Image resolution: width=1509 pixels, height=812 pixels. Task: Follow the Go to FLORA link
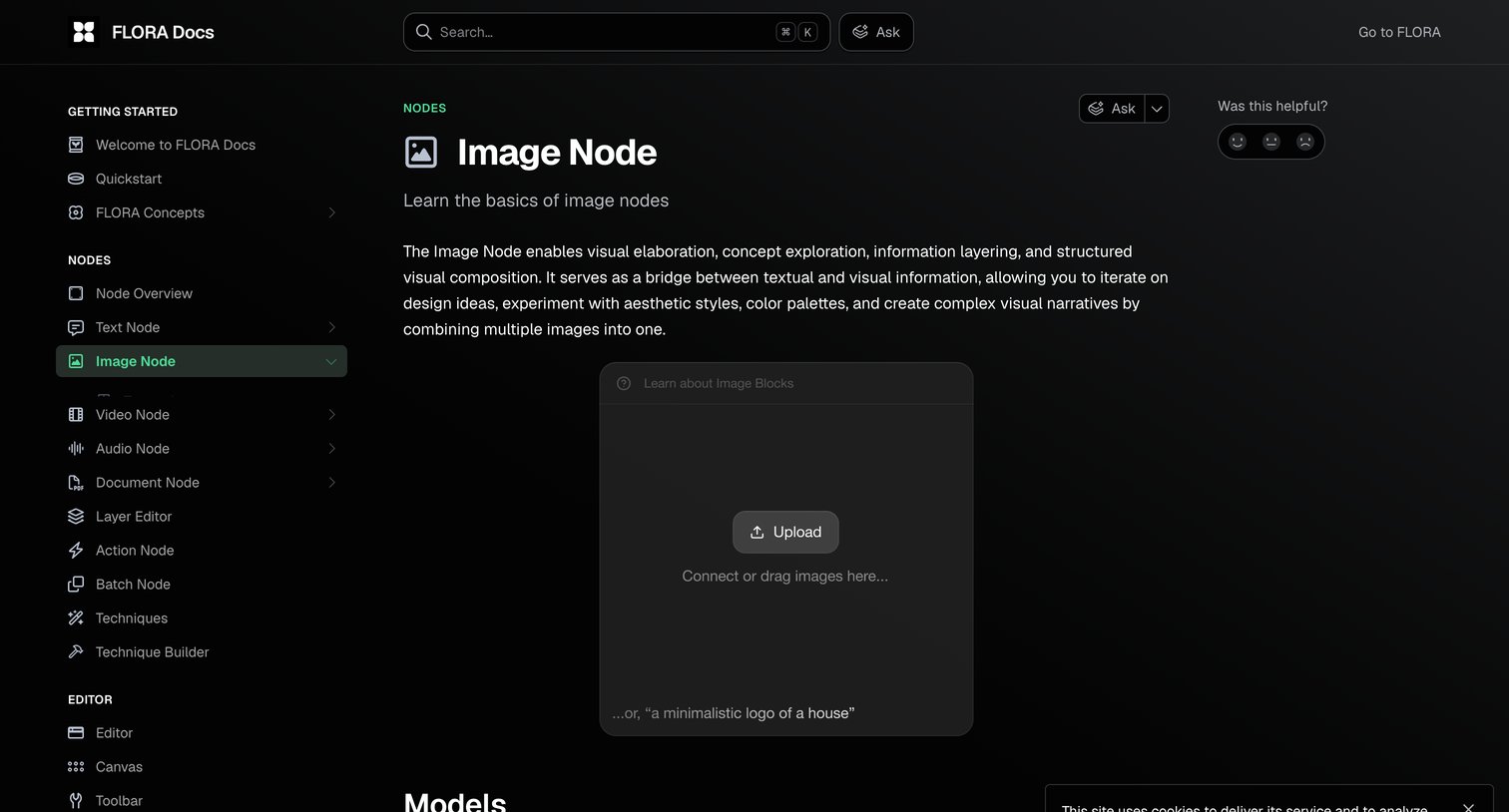[1399, 32]
